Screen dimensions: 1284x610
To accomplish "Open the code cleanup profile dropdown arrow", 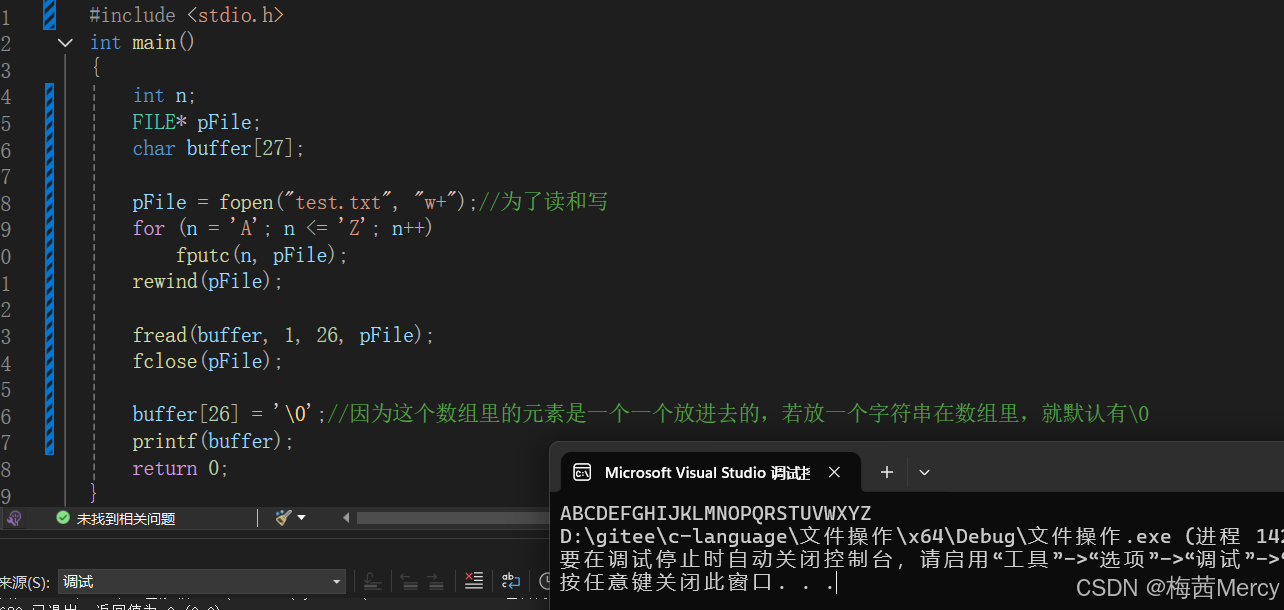I will 301,518.
